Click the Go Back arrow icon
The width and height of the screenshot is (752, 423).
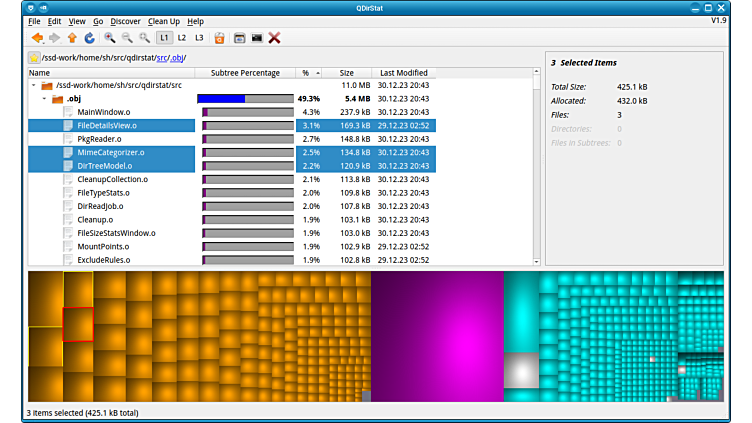coord(37,38)
